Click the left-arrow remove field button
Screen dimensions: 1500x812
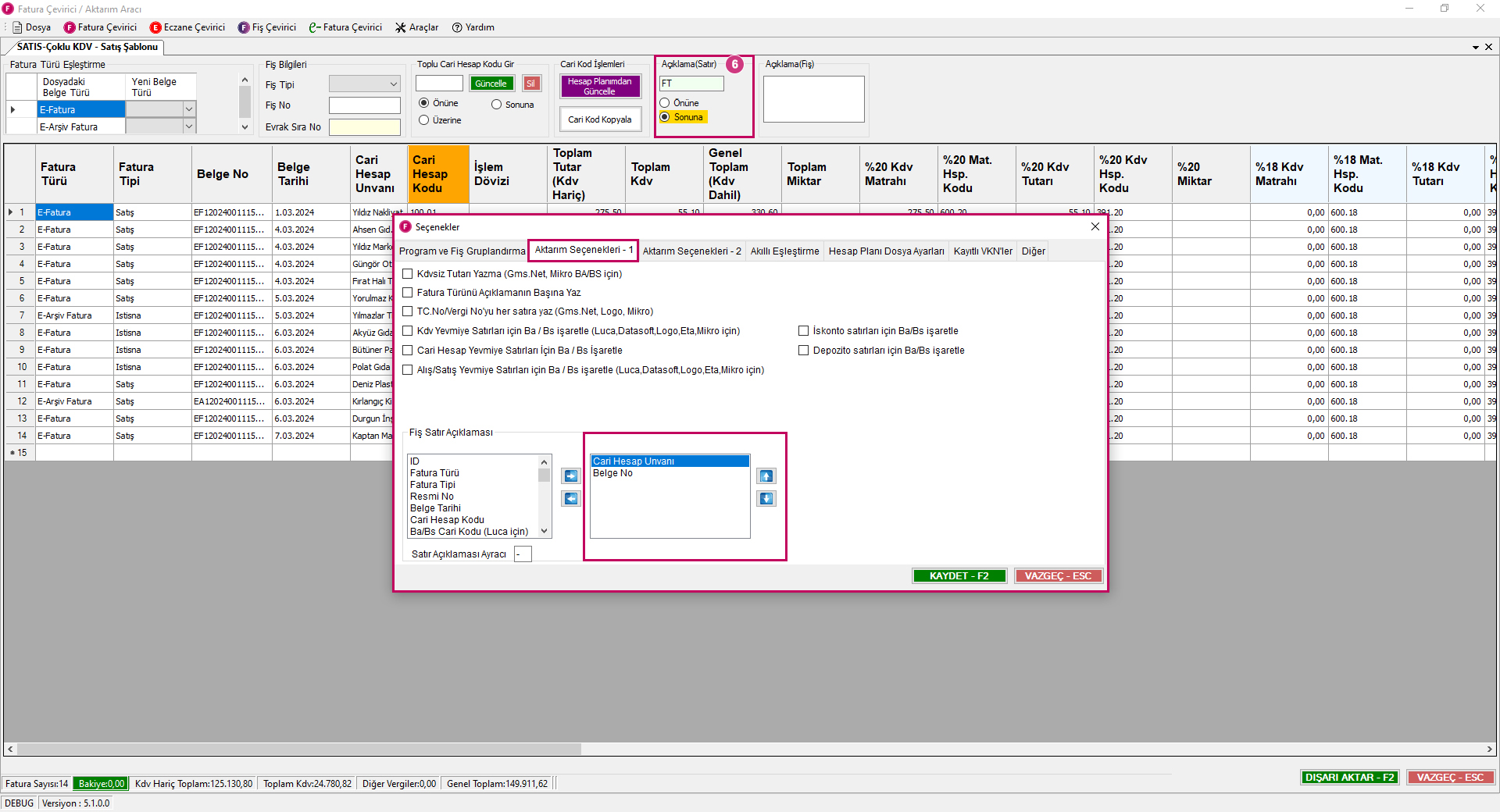[x=571, y=499]
